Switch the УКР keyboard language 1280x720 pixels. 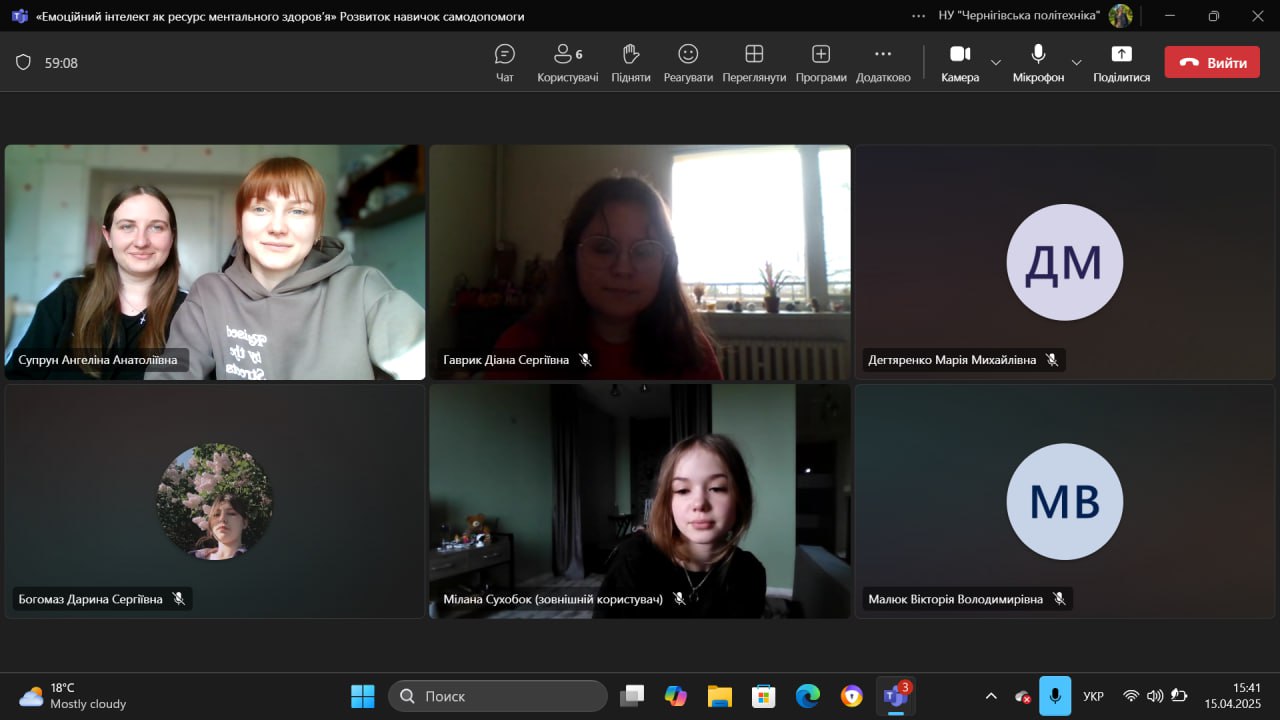tap(1093, 696)
